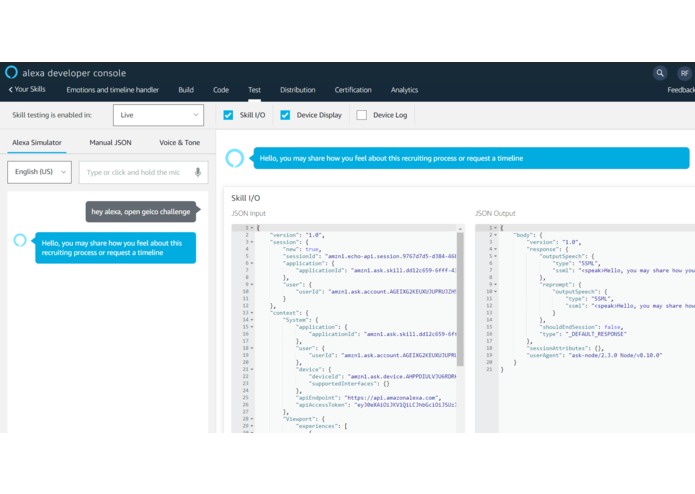Select the Alexa Simulator tab
Image resolution: width=695 pixels, height=494 pixels.
37,143
